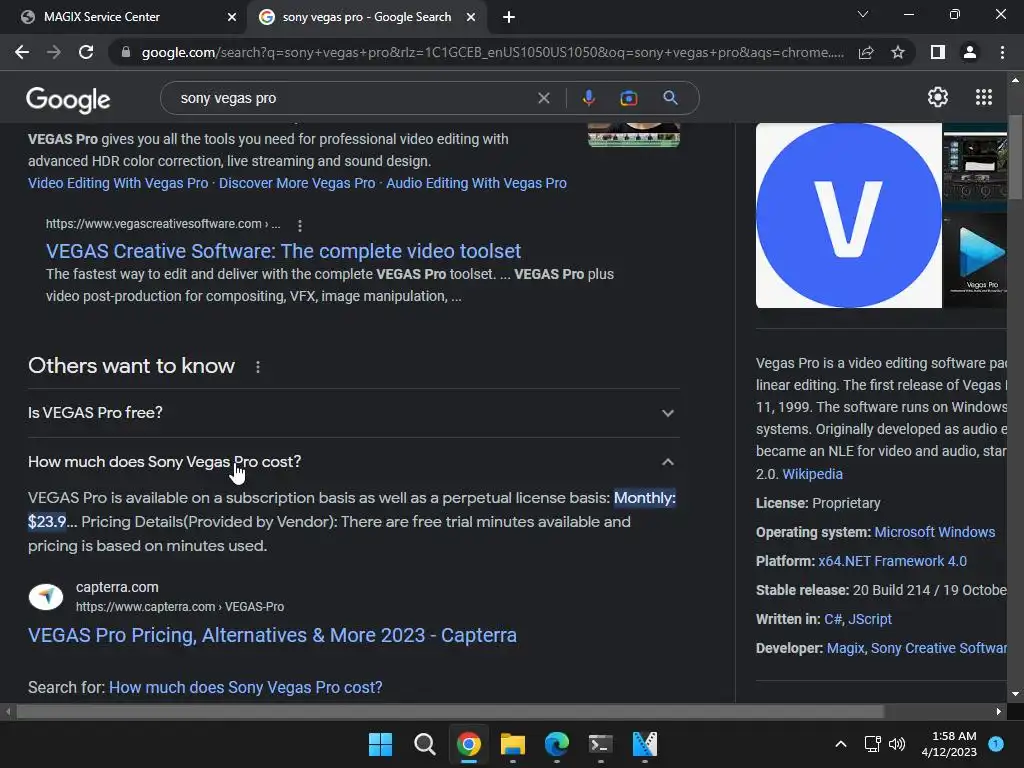Open Vegas Pro editing screenshot thumbnail
The image size is (1024, 768).
coord(975,167)
